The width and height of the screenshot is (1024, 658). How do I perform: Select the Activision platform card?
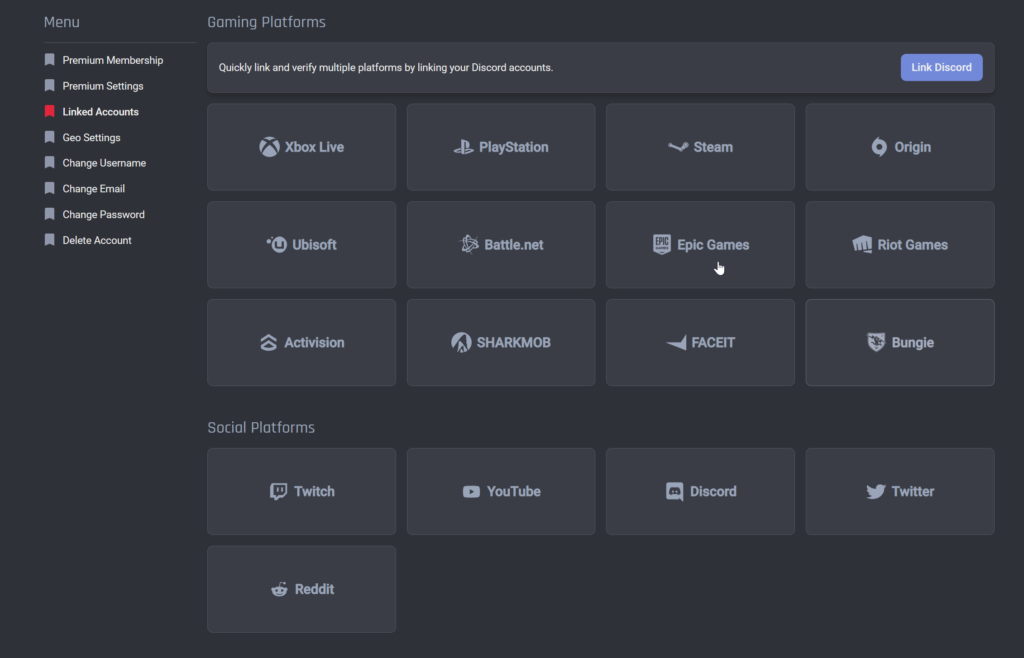[302, 342]
